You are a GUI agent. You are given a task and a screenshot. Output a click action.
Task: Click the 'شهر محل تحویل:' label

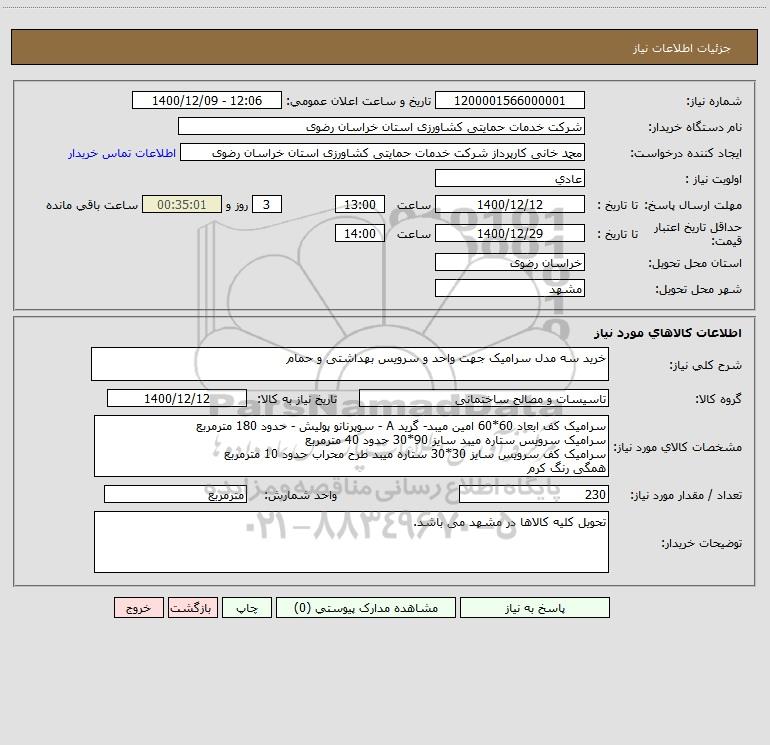tap(699, 289)
